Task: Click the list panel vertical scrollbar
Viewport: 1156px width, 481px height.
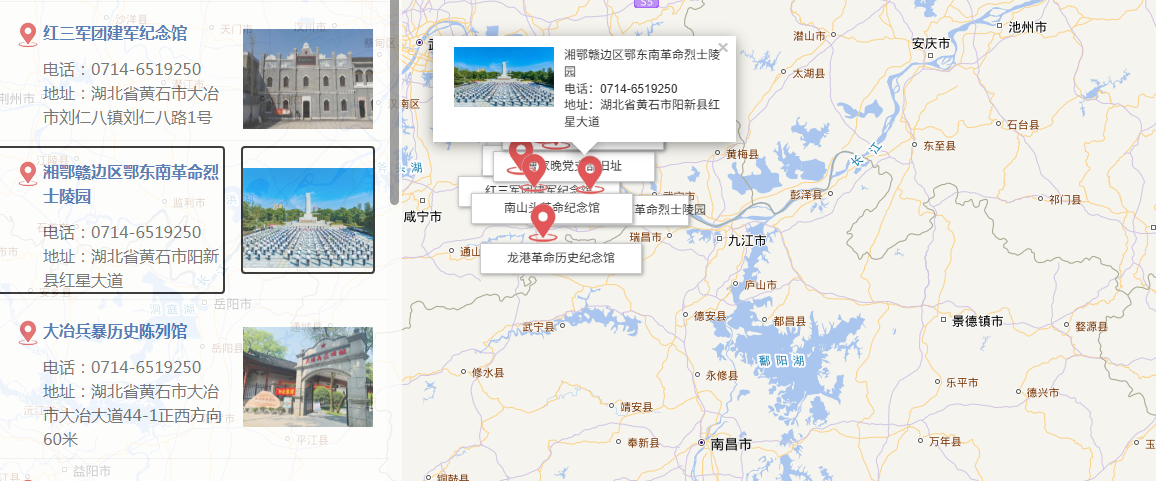Action: (x=394, y=102)
